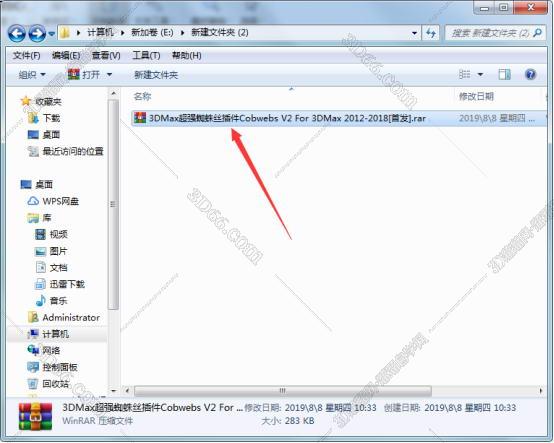Click the navigation pane vertical scrollbar thumb
This screenshot has height=443, width=554.
click(113, 205)
